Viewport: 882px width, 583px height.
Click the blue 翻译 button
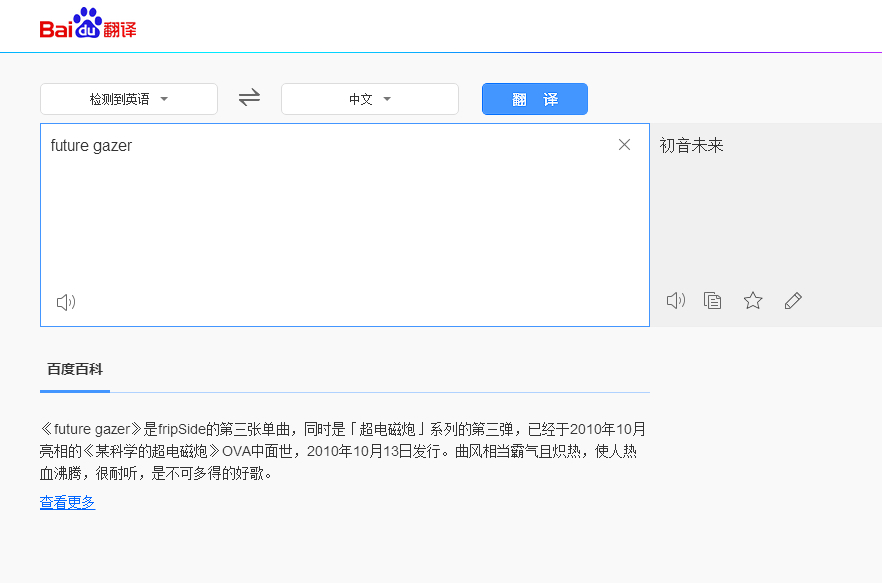pos(534,99)
